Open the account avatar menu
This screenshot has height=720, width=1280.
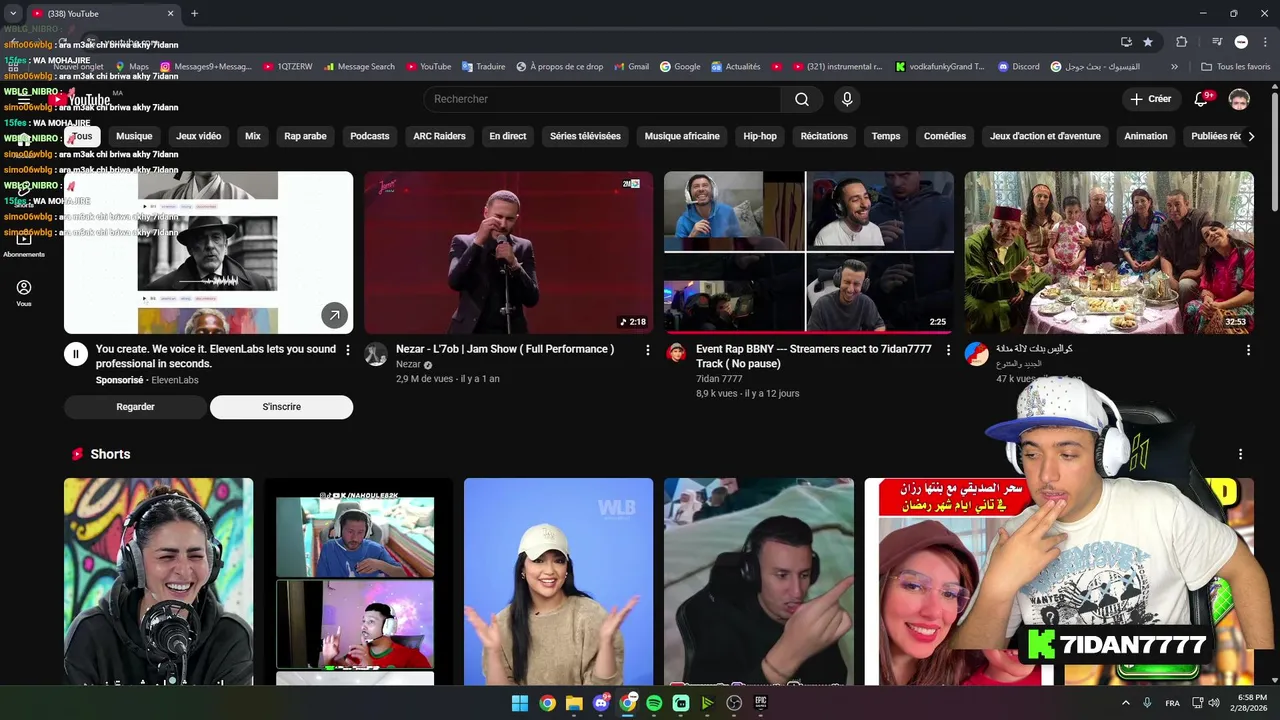click(x=1239, y=99)
